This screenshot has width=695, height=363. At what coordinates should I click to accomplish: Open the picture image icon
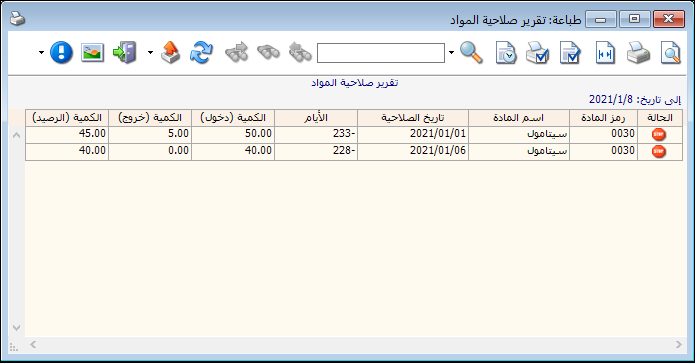coord(93,53)
